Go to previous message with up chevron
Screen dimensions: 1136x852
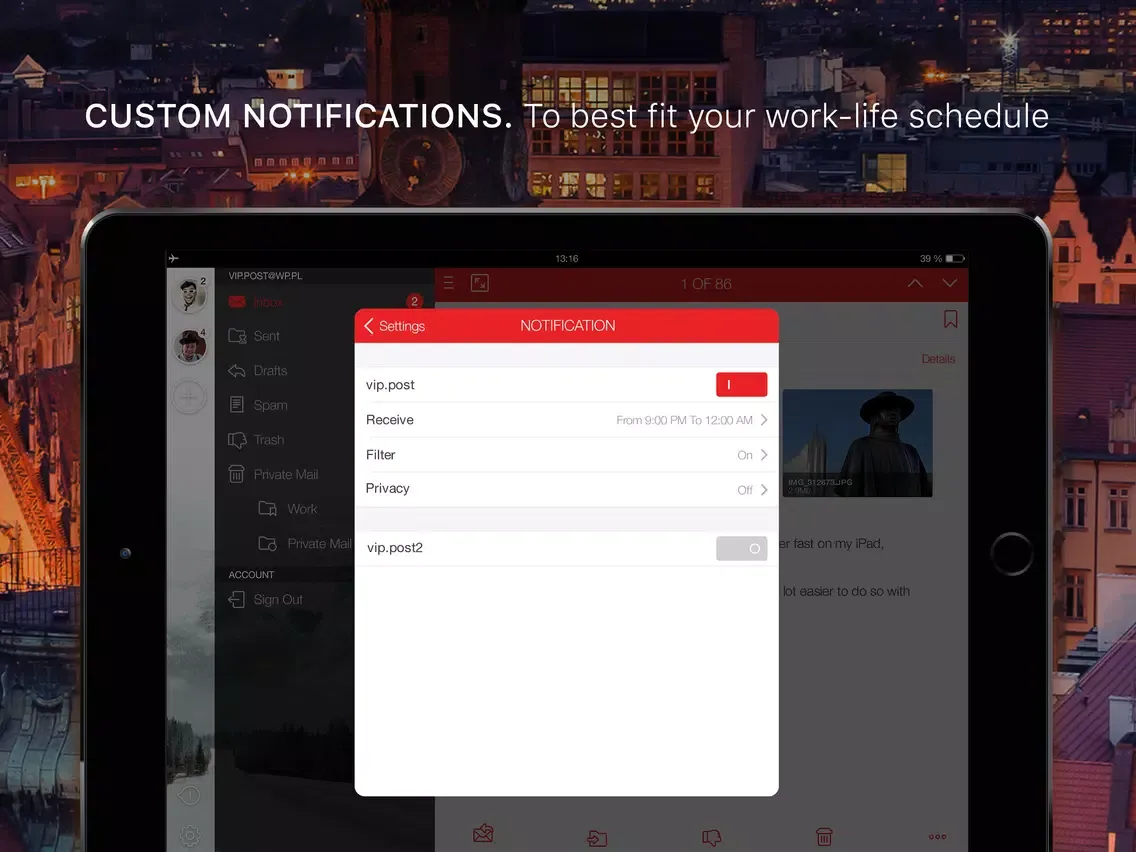tap(915, 283)
